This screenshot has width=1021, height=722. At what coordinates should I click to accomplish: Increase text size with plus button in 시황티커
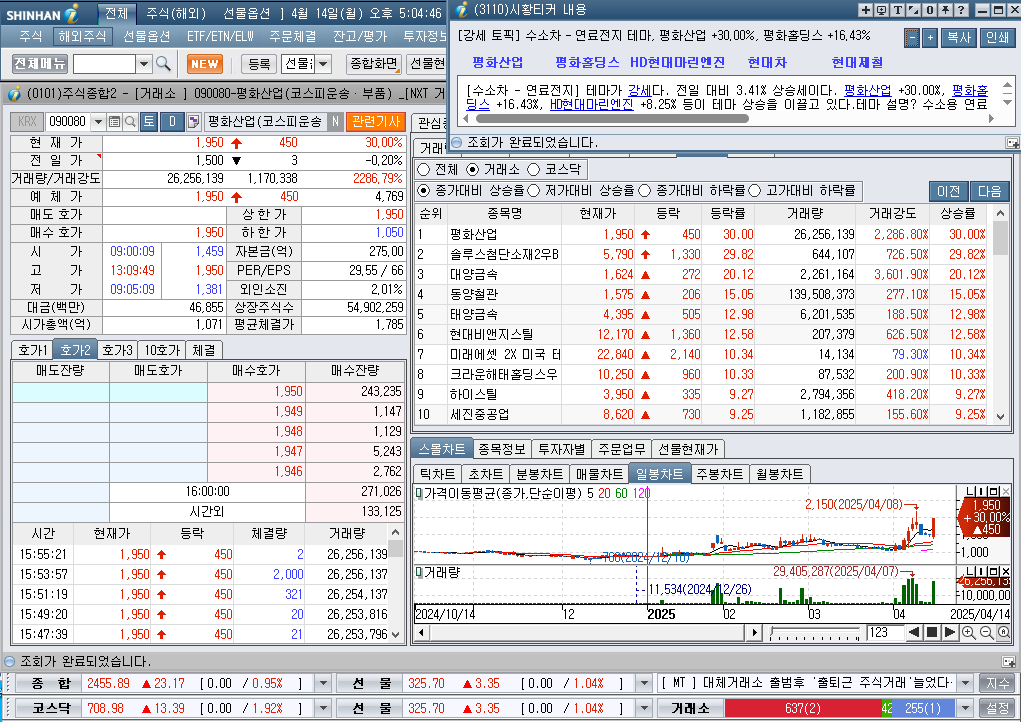[930, 38]
